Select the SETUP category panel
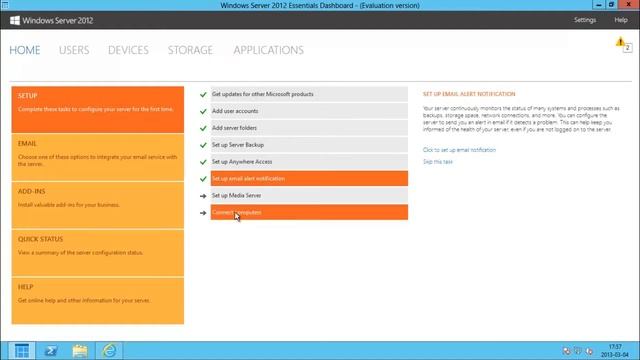Viewport: 640px width, 360px height. 98,109
